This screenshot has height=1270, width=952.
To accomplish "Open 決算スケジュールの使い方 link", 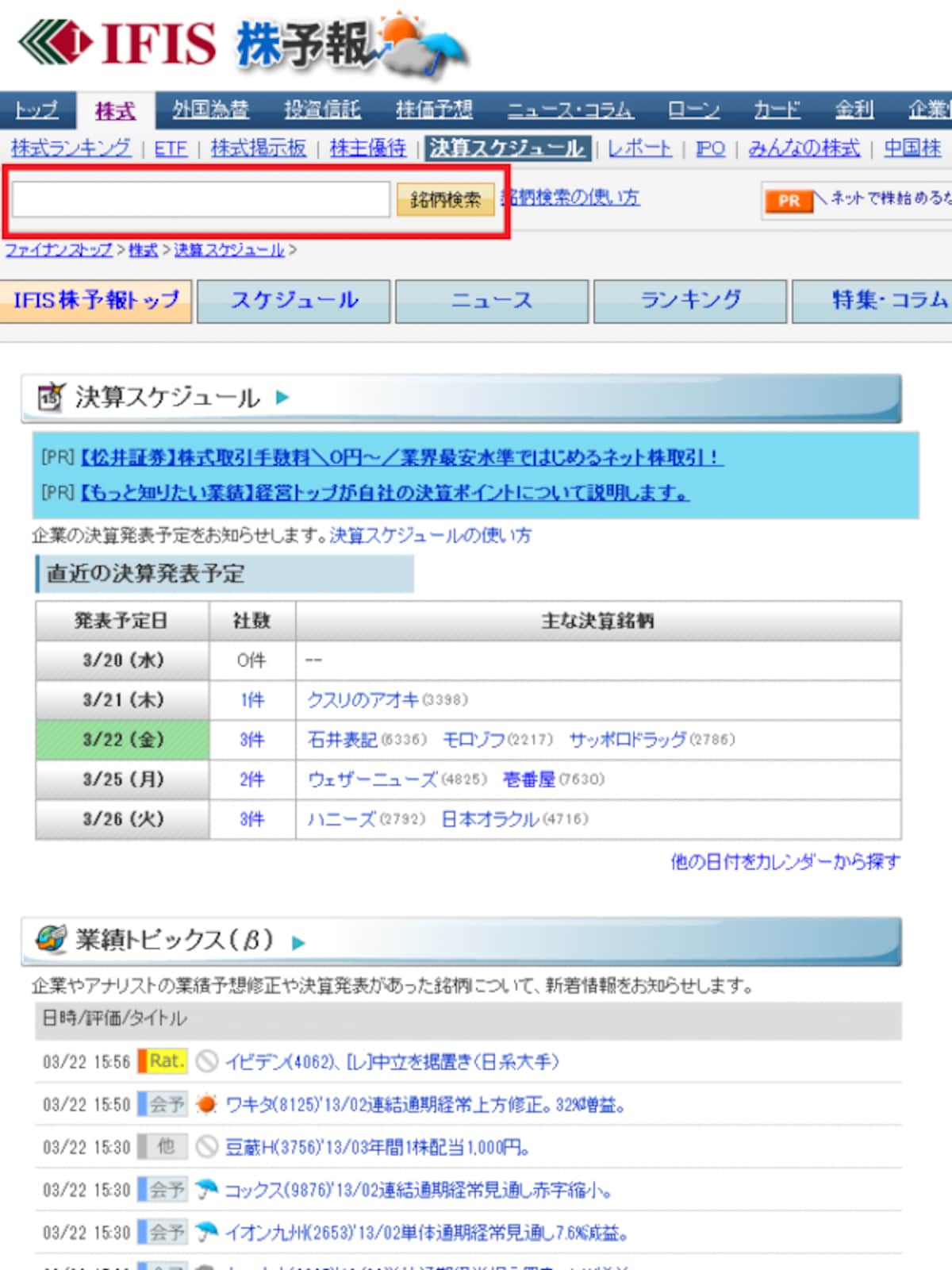I will (431, 536).
